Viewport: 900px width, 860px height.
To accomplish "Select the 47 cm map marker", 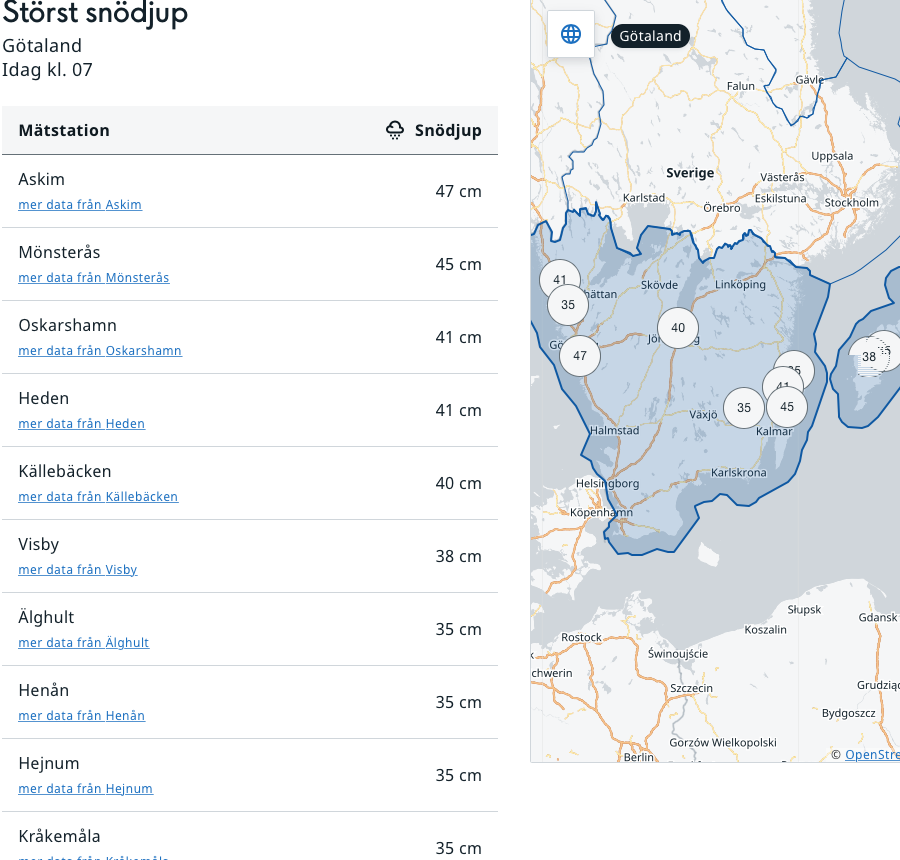I will click(580, 355).
